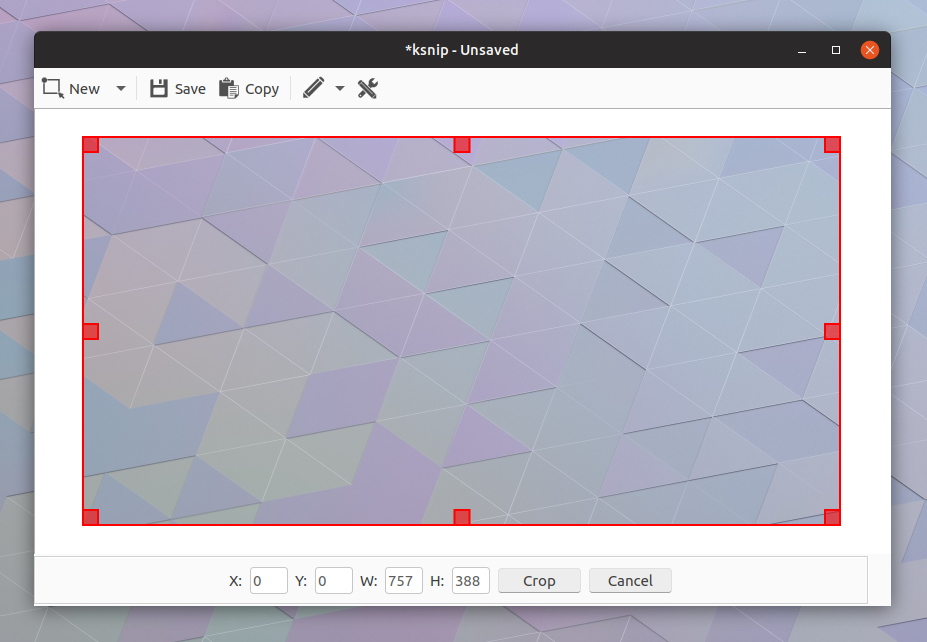This screenshot has height=642, width=927.
Task: Save the screenshot using the Save icon
Action: (x=177, y=88)
